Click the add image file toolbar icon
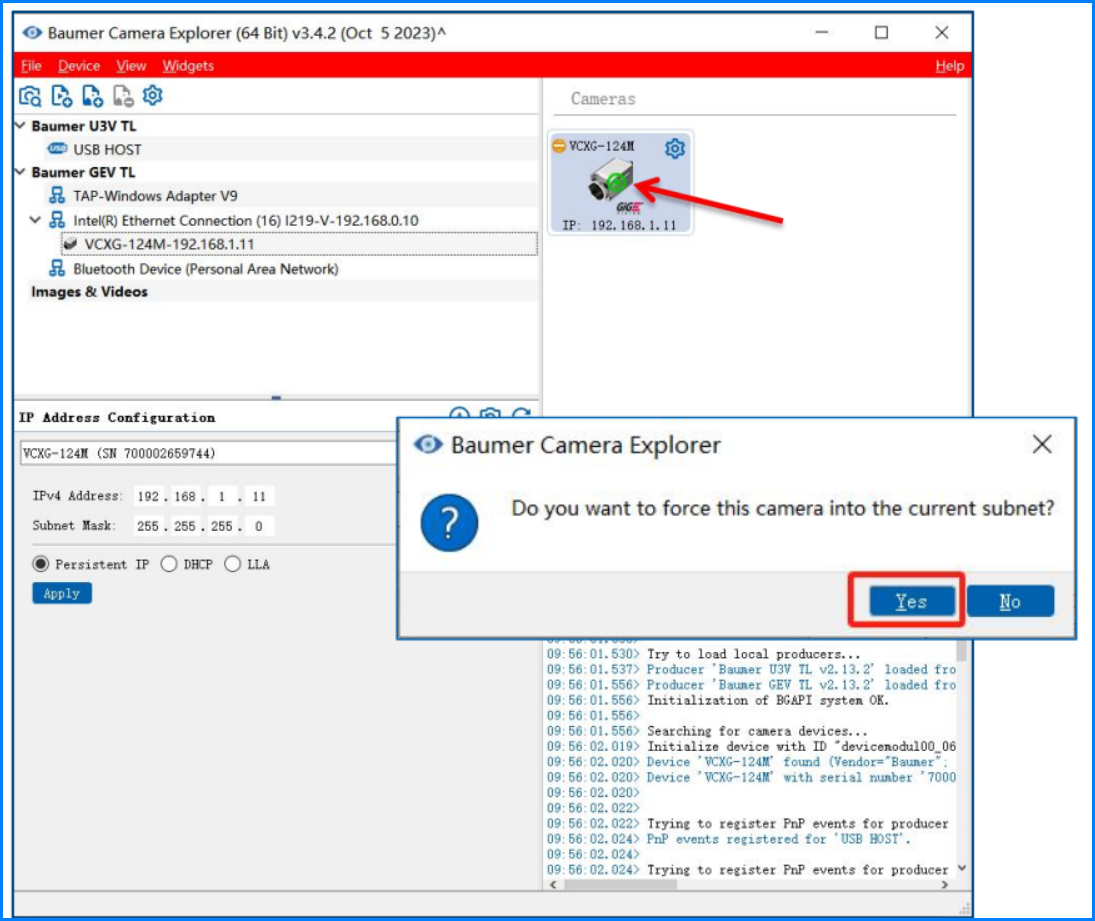The image size is (1095, 921). [x=92, y=96]
